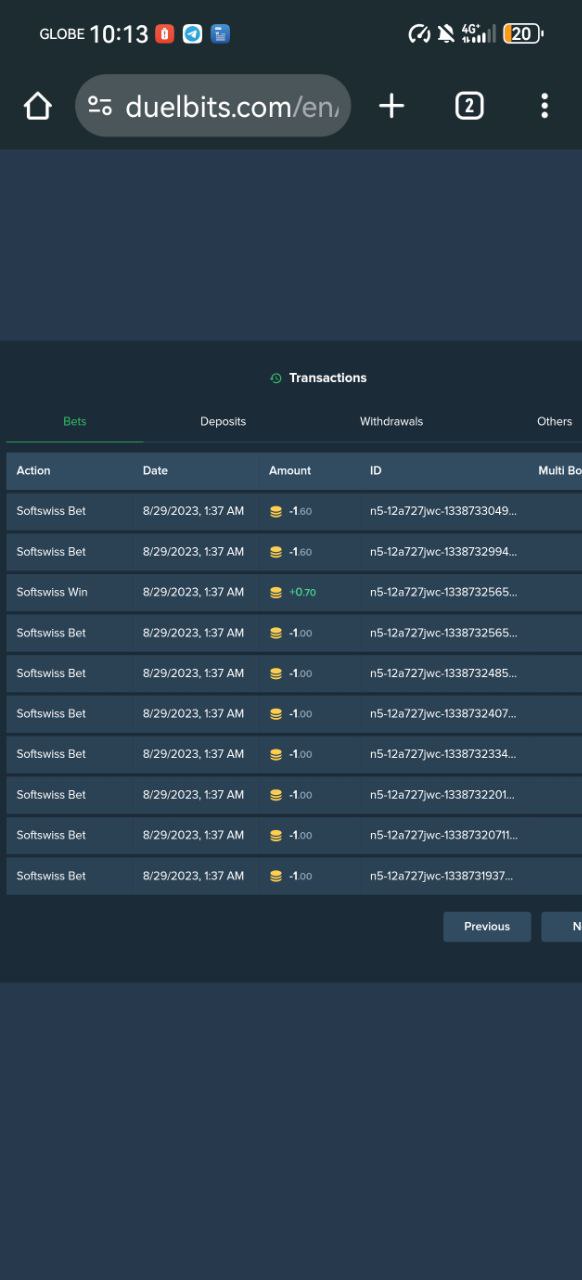Viewport: 582px width, 1280px height.
Task: Click coin icon in row ending 1338732201
Action: (x=276, y=795)
